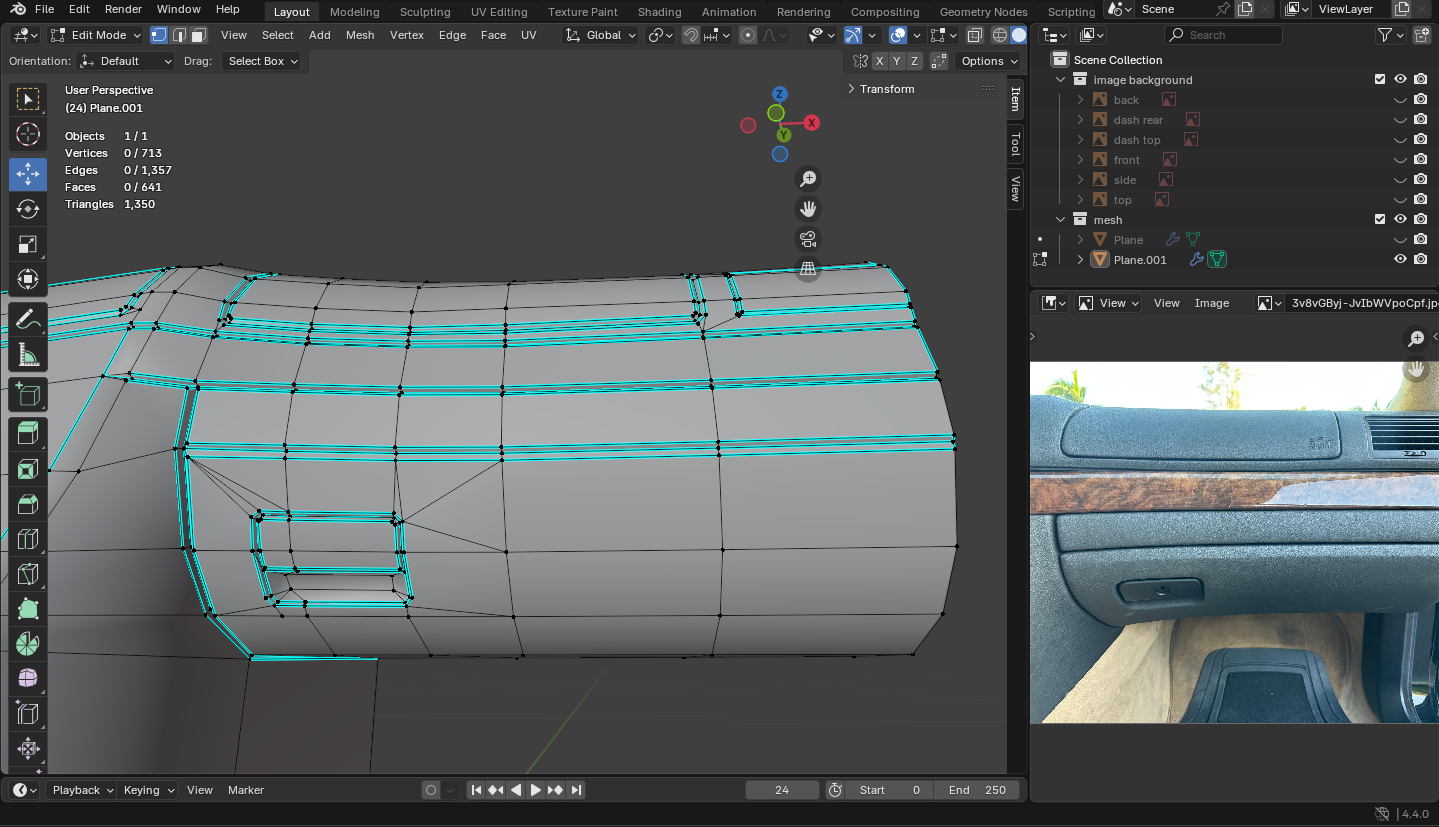Image resolution: width=1439 pixels, height=827 pixels.
Task: Enable face select mode
Action: [x=198, y=35]
